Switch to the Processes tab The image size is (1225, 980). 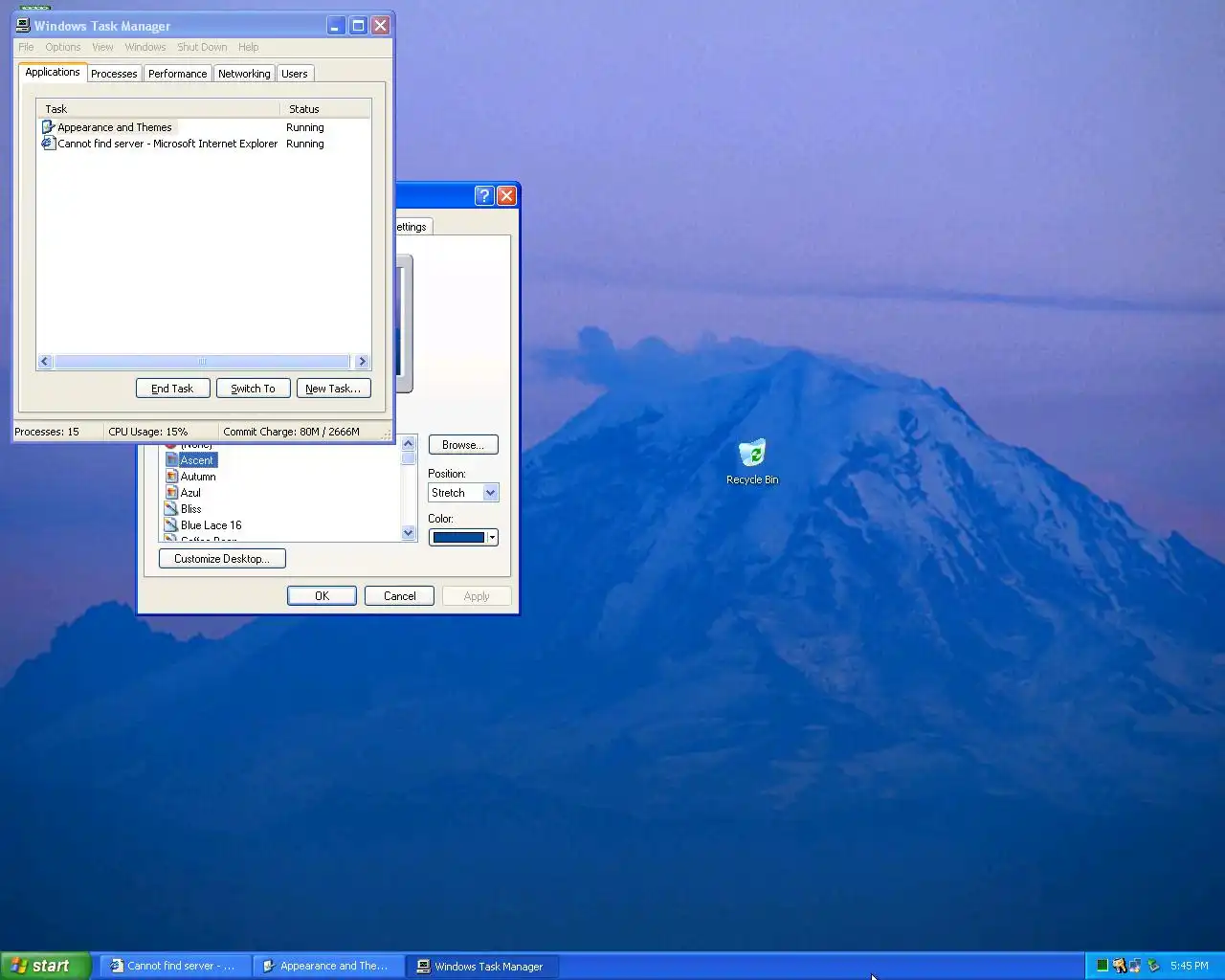point(114,74)
